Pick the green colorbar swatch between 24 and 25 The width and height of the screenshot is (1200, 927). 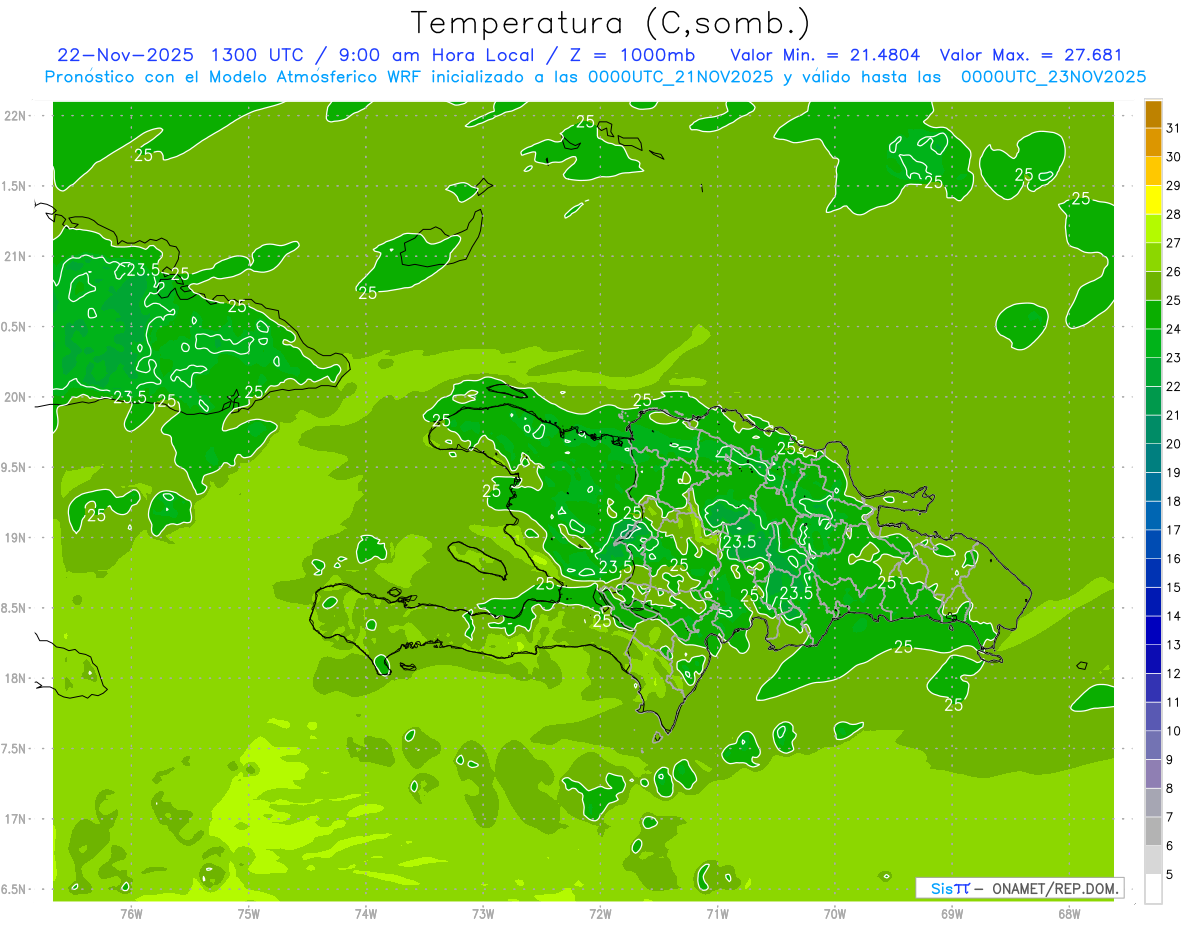click(x=1153, y=315)
